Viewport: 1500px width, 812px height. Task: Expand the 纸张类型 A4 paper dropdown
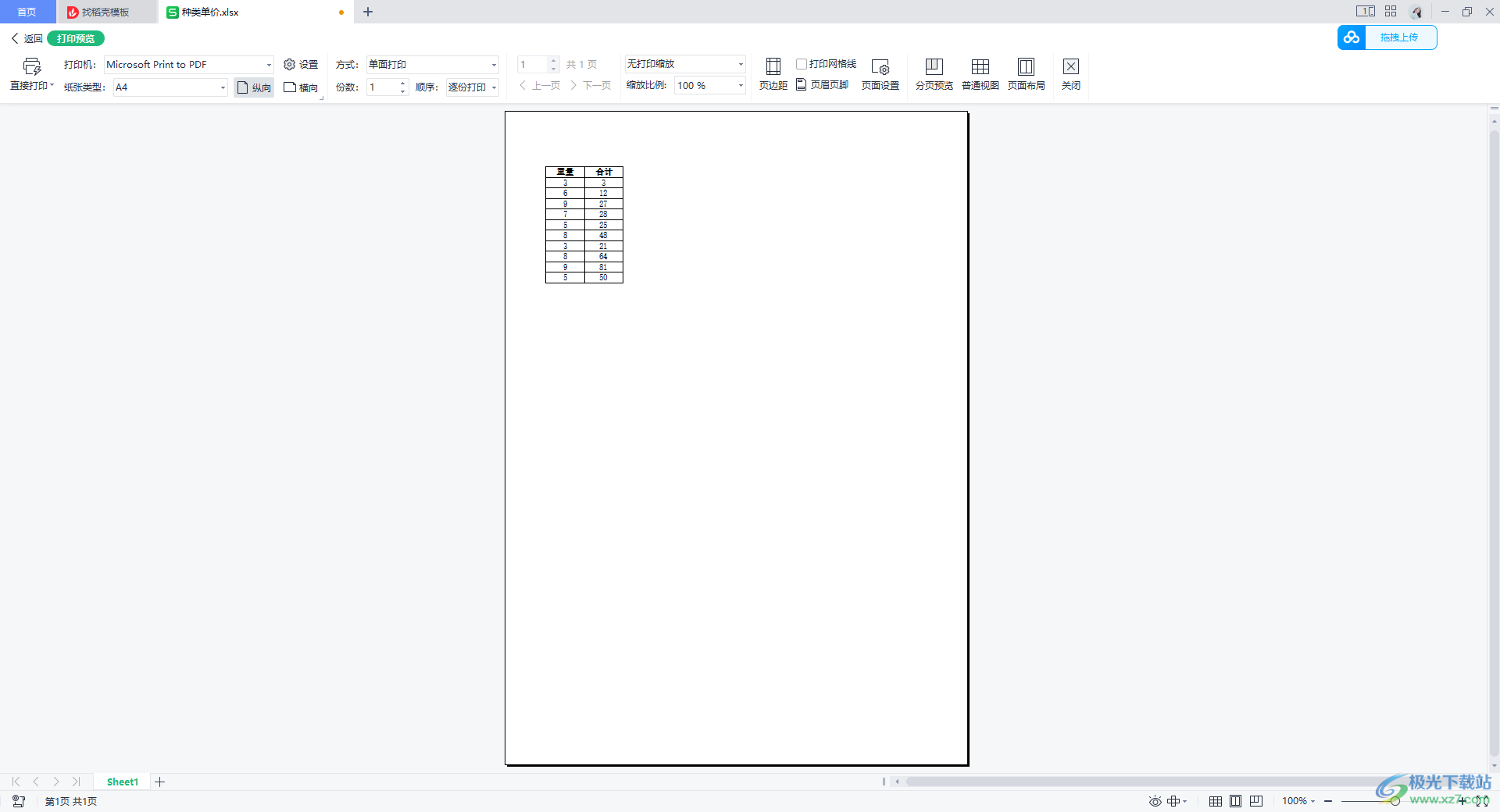coord(223,87)
